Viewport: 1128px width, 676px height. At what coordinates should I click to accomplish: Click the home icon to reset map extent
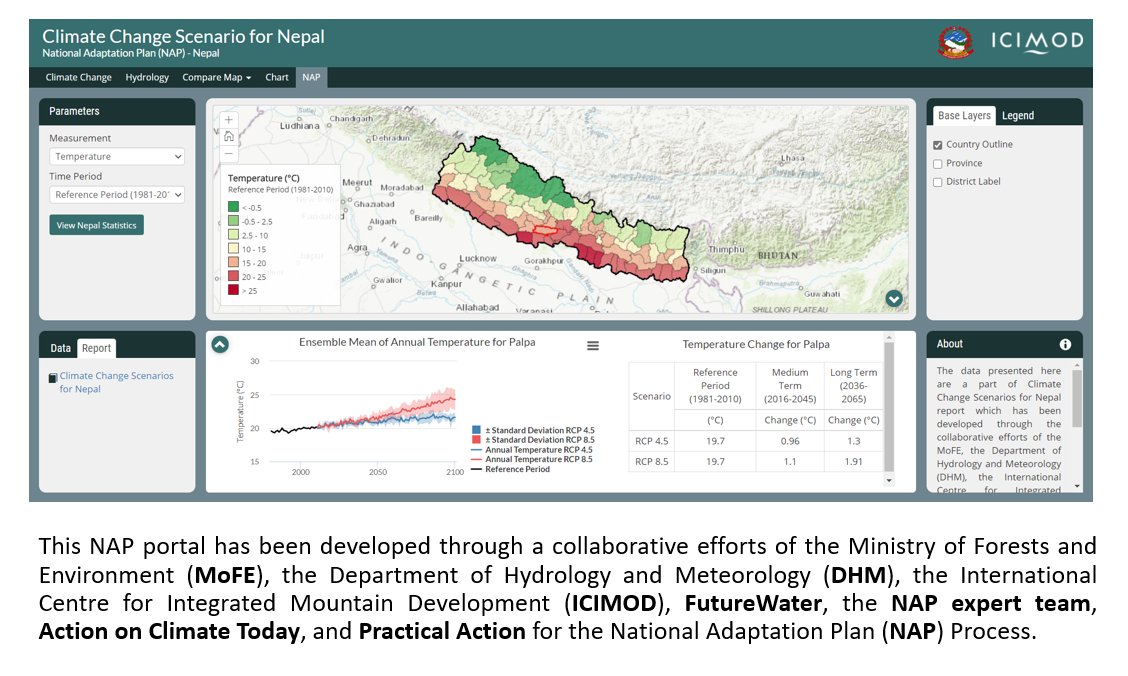point(229,136)
